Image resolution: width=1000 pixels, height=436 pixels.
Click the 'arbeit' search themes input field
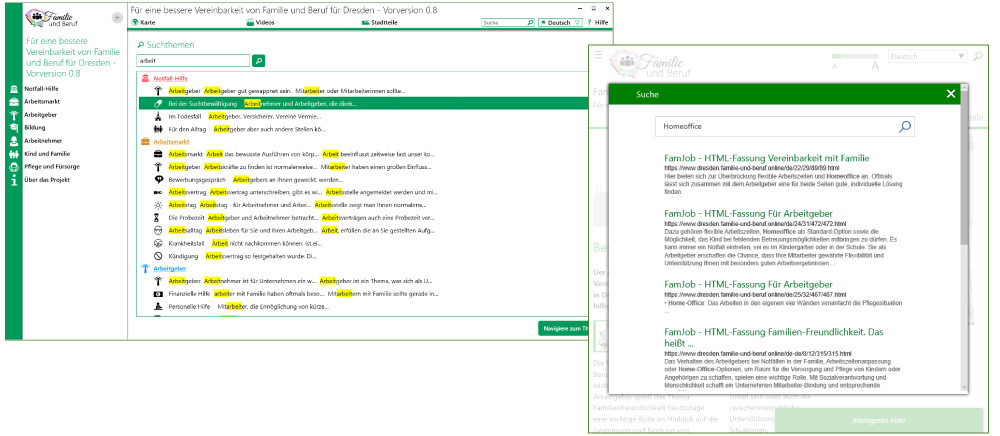click(192, 61)
